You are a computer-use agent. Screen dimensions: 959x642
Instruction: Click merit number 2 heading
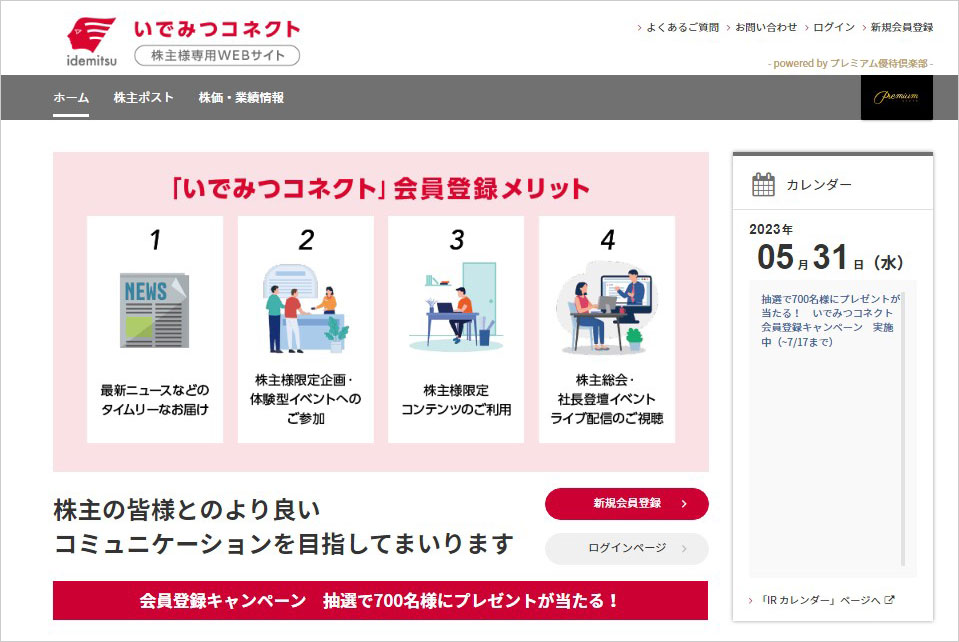306,239
